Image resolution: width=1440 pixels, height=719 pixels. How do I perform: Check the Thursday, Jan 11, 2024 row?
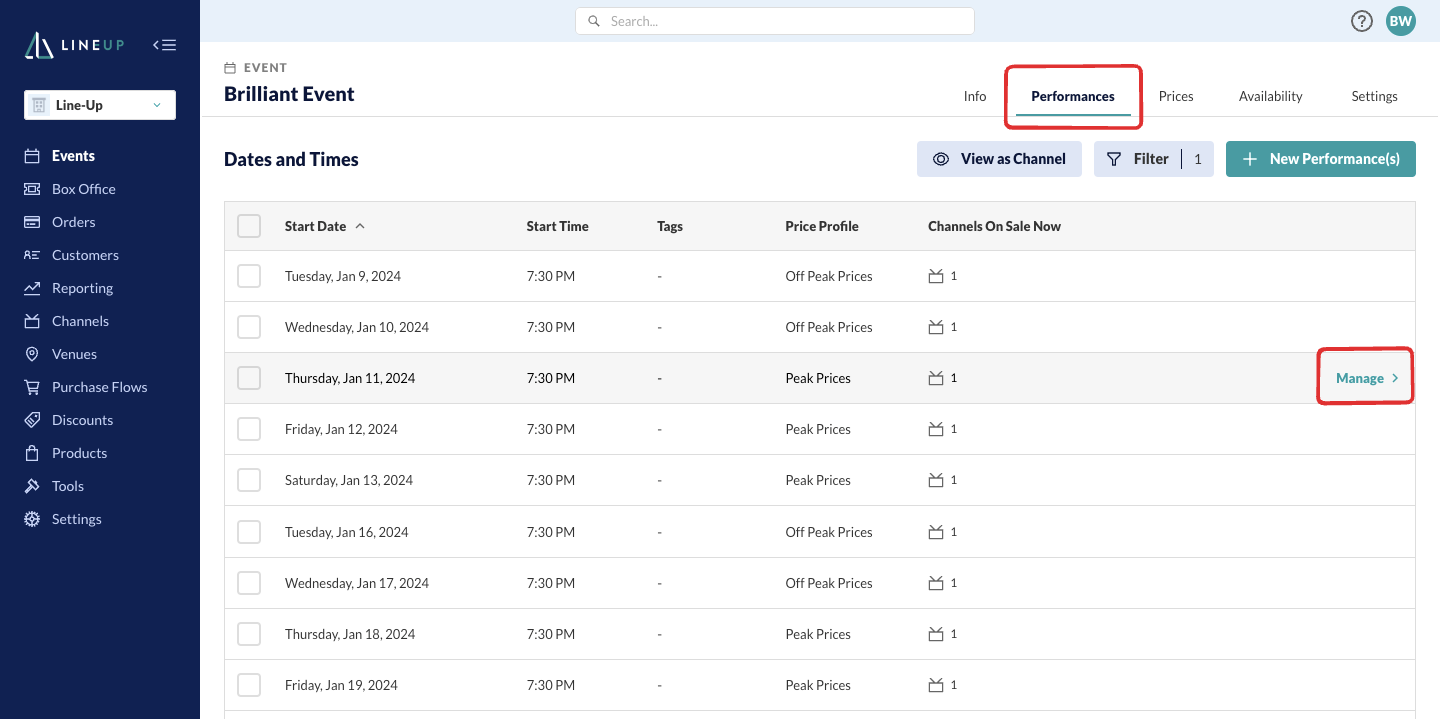pos(249,378)
